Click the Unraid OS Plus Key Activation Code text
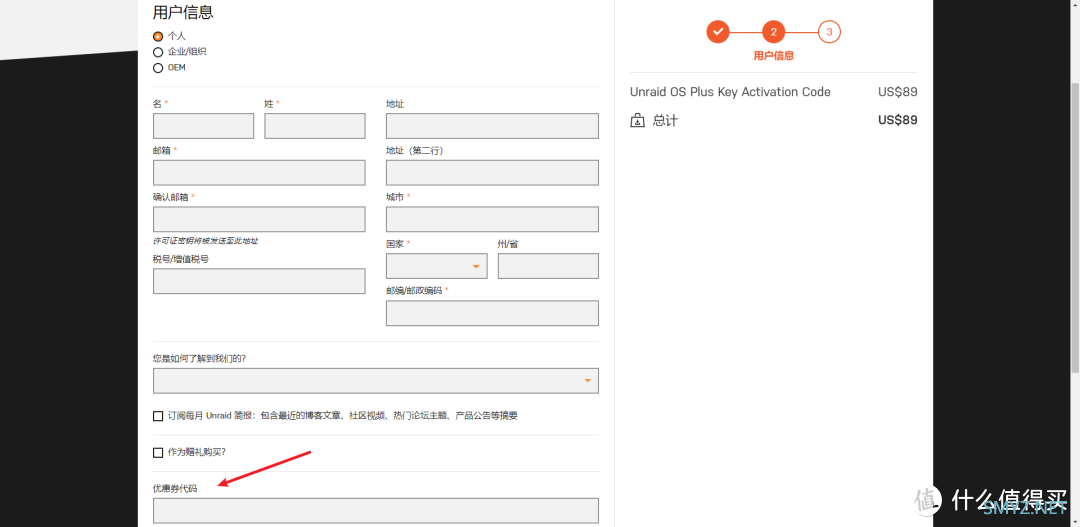Image resolution: width=1080 pixels, height=527 pixels. [x=730, y=92]
